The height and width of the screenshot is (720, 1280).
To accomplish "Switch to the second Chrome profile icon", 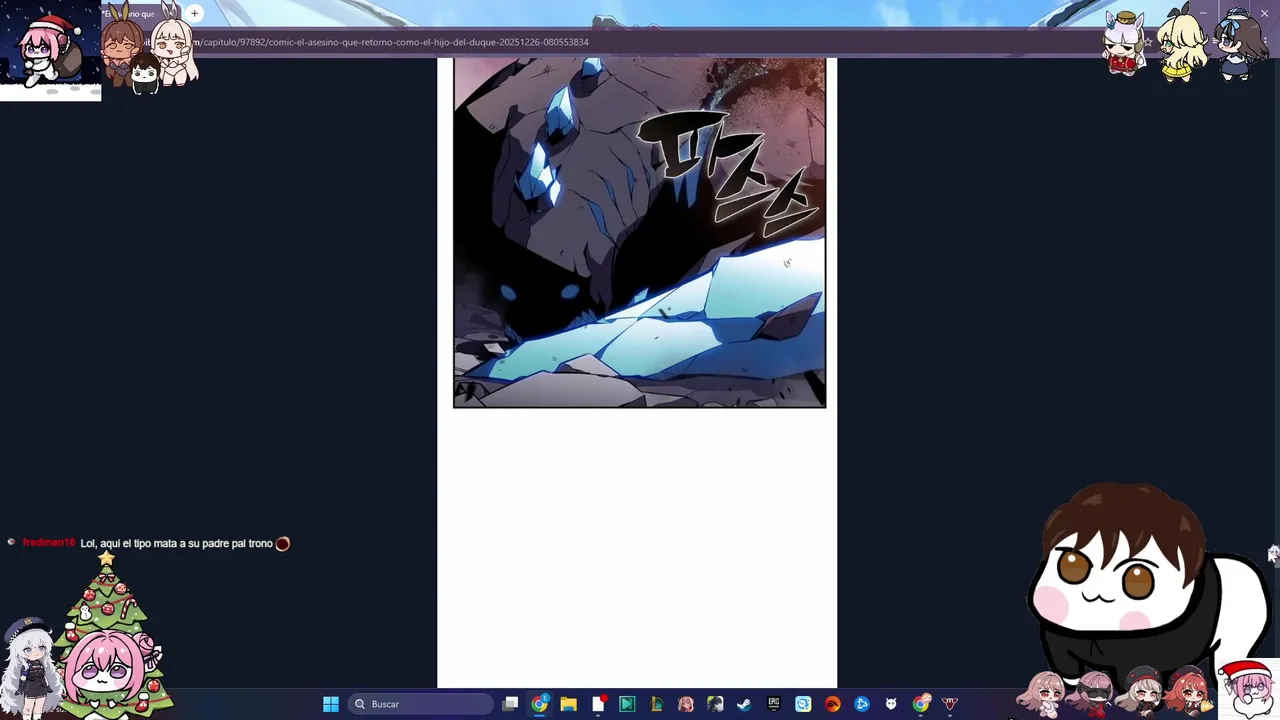I will tap(921, 704).
